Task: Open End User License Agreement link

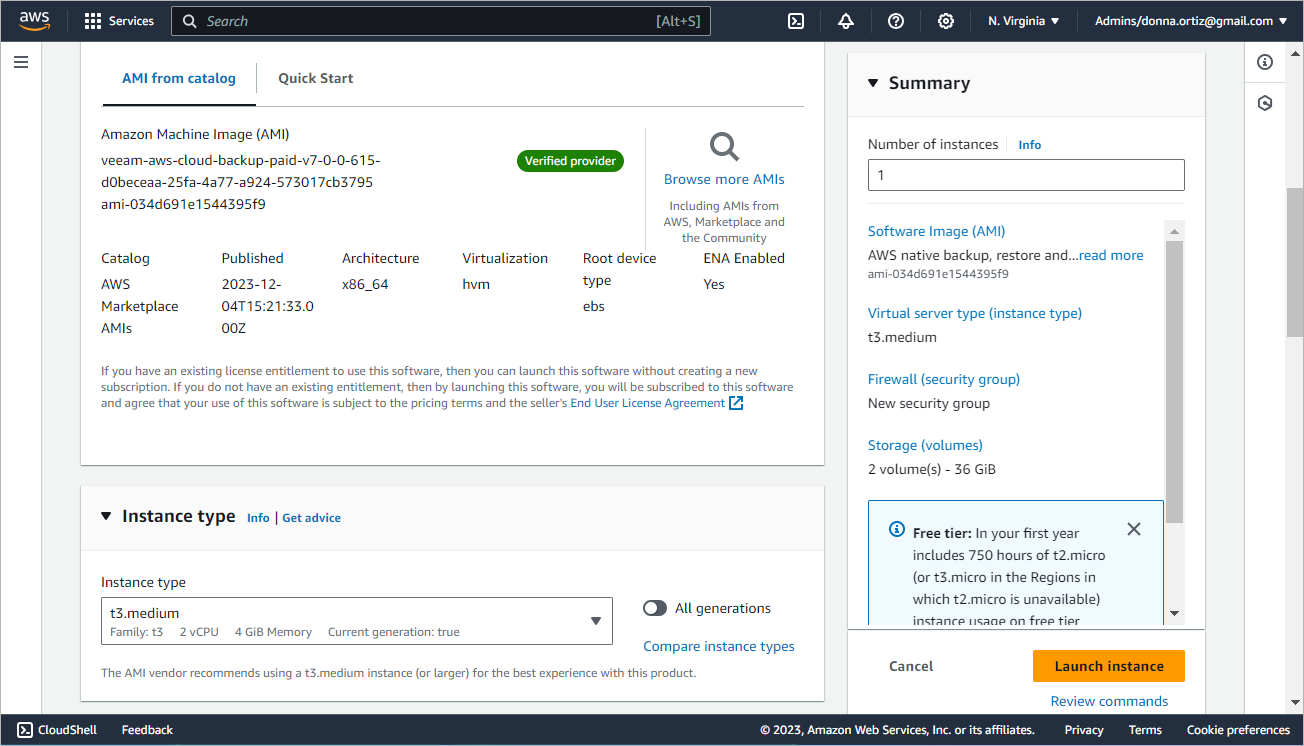Action: click(648, 403)
